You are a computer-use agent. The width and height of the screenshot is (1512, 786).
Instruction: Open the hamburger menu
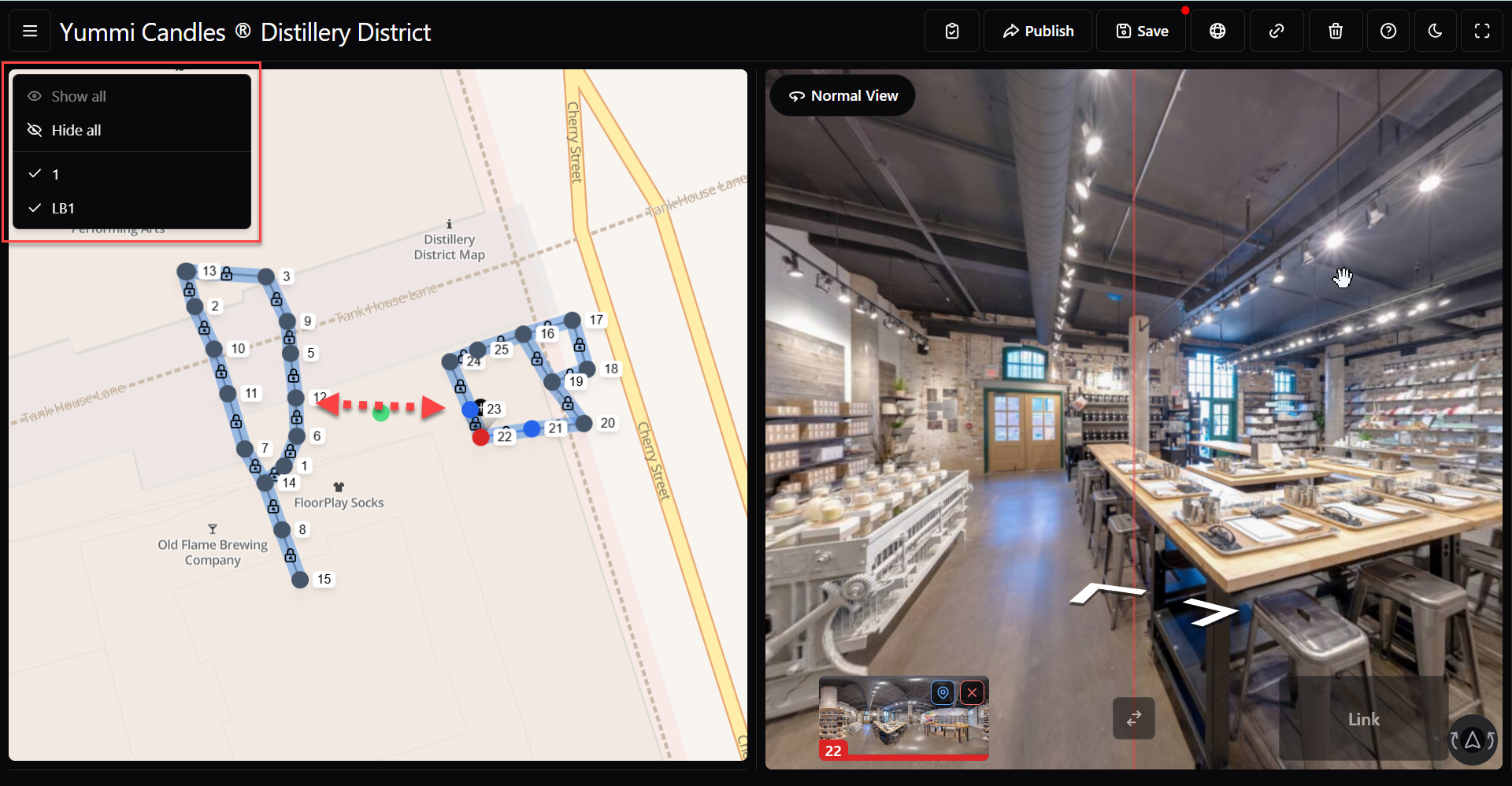pyautogui.click(x=30, y=32)
